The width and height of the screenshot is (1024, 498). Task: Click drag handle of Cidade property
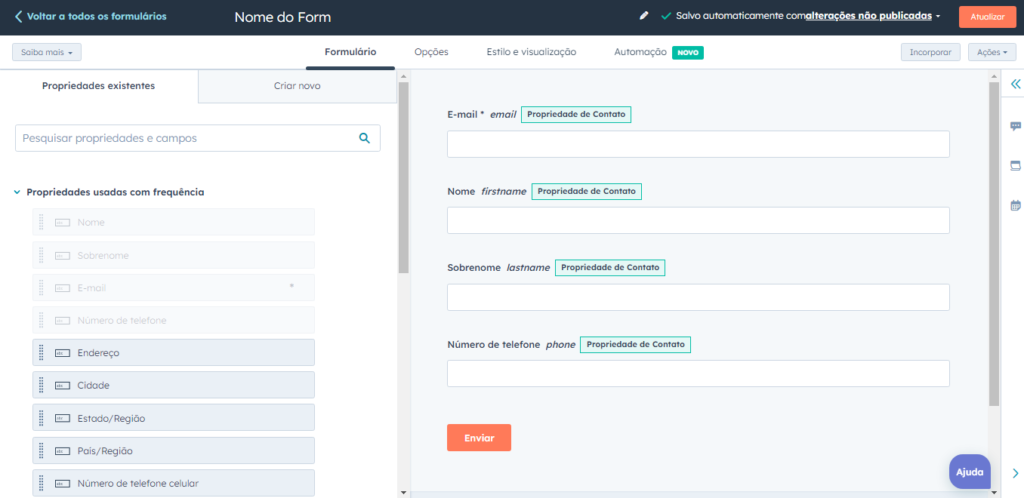point(41,385)
